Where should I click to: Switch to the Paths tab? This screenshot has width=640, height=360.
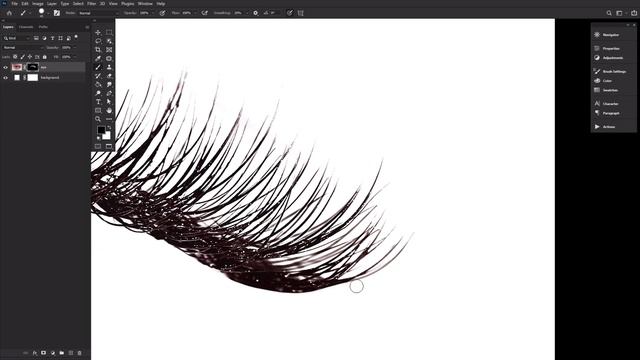43,27
